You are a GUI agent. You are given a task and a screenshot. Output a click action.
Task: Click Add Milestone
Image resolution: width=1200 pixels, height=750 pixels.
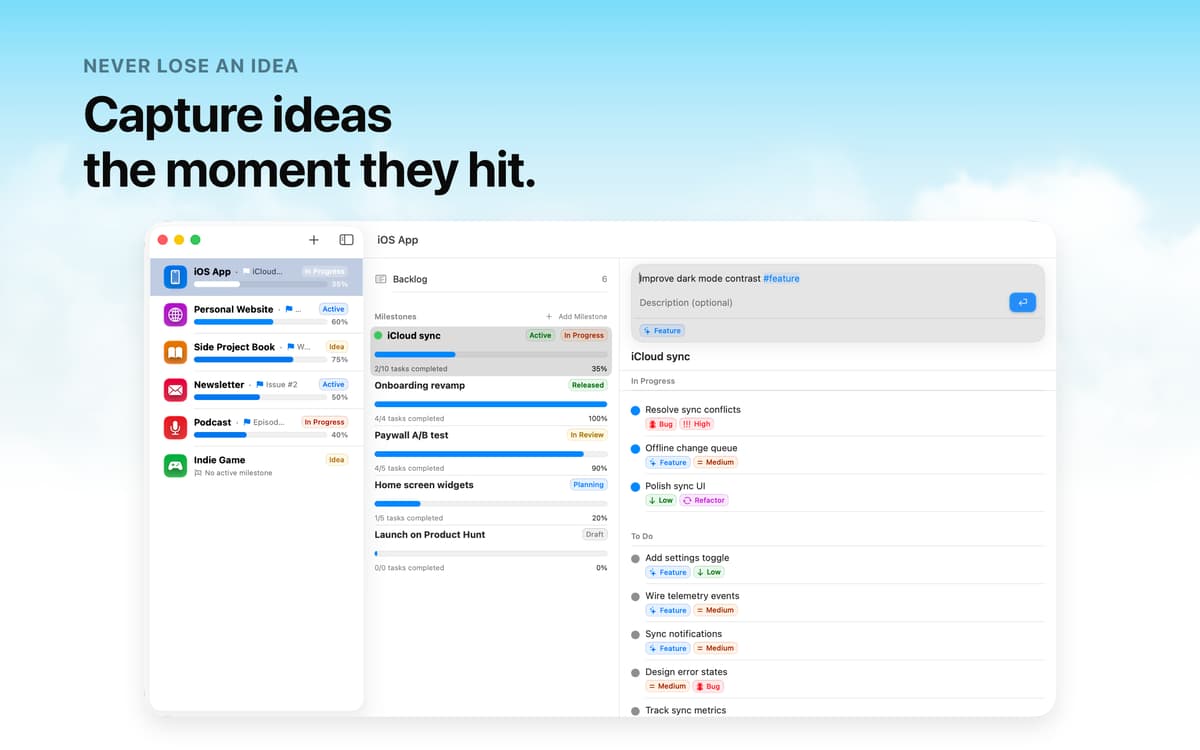tap(576, 316)
